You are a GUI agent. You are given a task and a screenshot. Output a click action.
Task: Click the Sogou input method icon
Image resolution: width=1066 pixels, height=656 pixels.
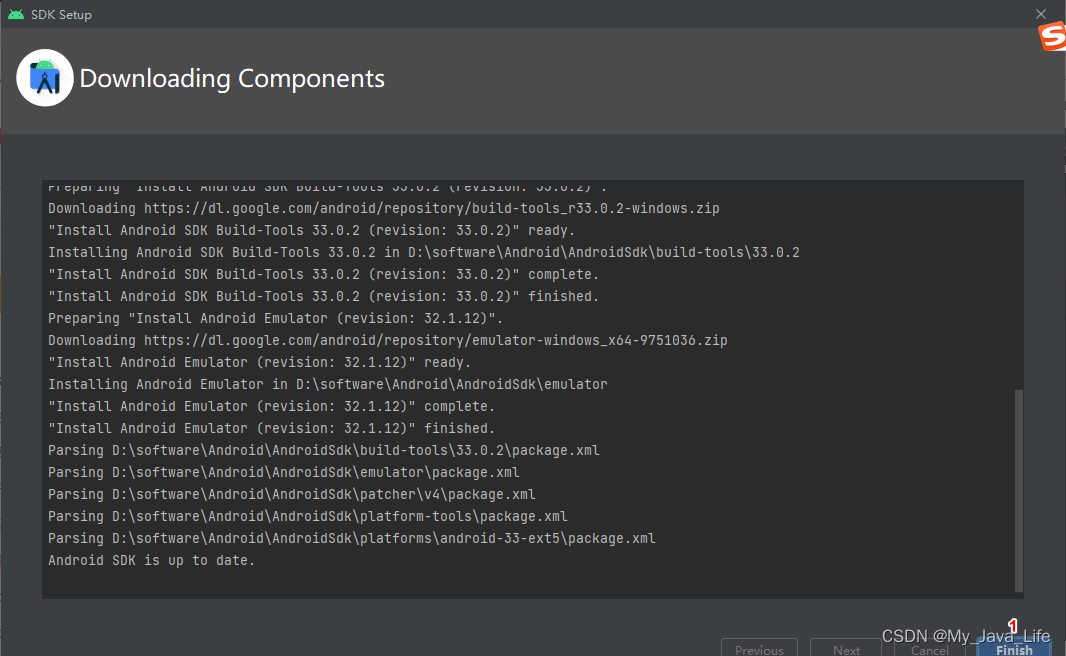[x=1052, y=37]
